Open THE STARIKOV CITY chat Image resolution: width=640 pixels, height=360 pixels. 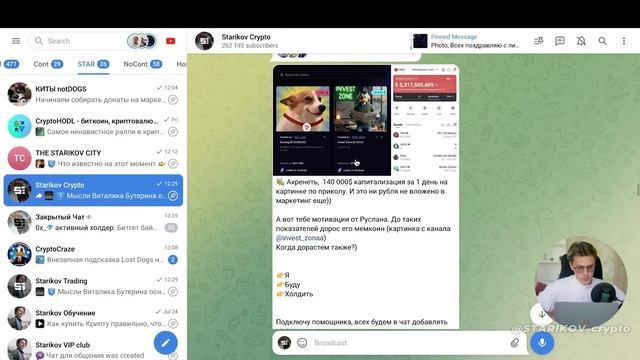pos(93,158)
